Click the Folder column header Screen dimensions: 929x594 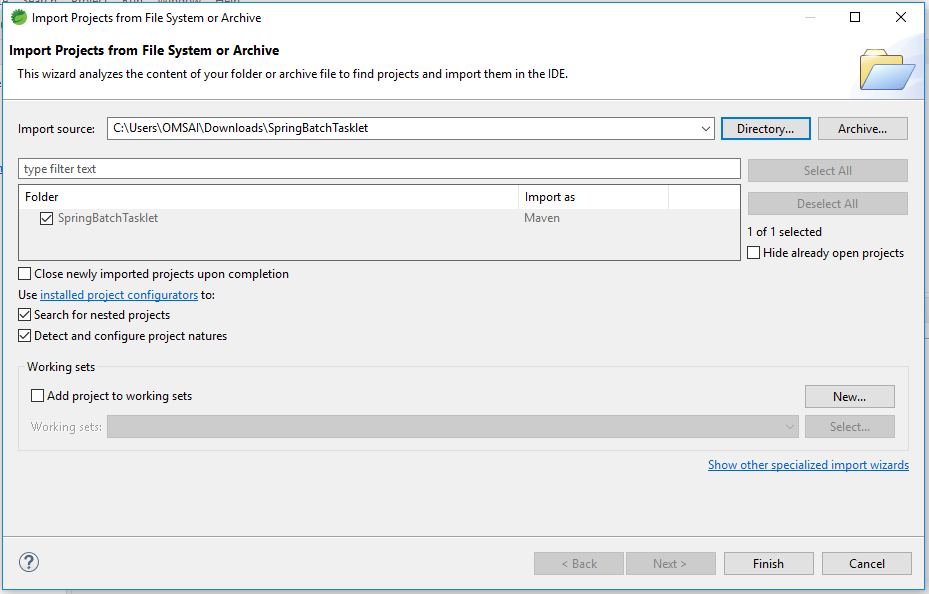pos(41,196)
